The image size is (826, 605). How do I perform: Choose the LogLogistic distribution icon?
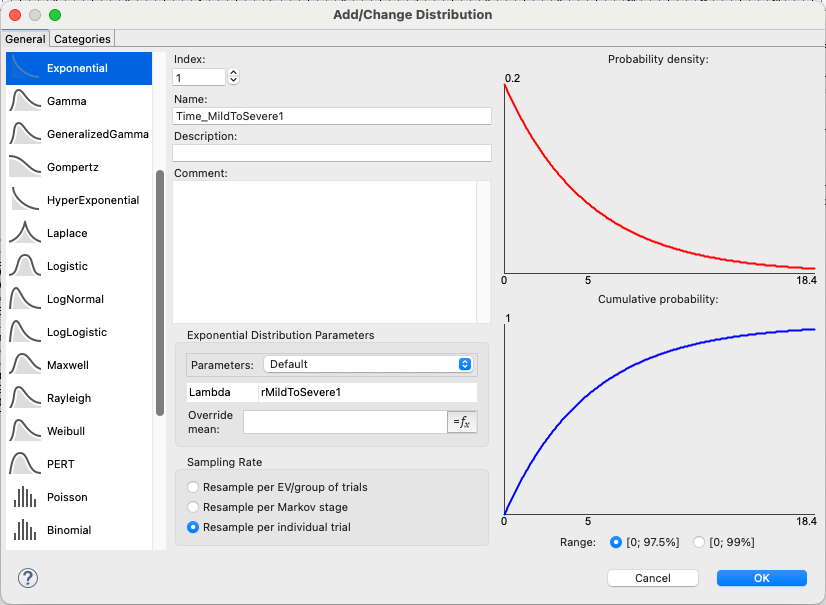(25, 332)
